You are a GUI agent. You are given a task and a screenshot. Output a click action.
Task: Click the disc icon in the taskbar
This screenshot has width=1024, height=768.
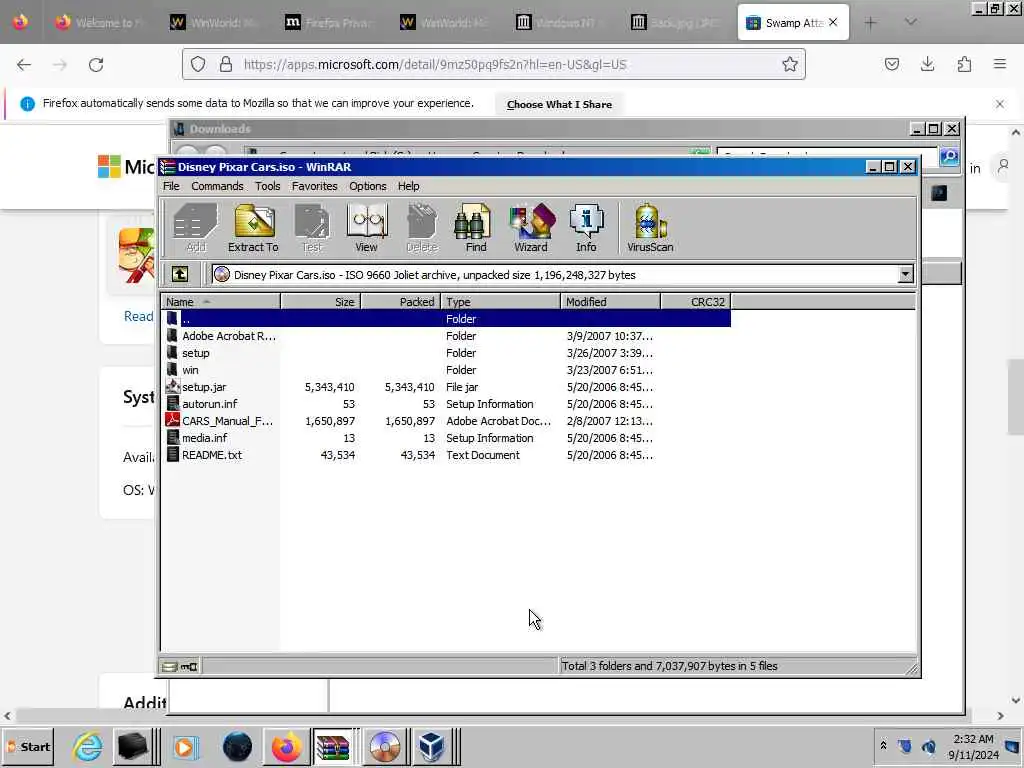pyautogui.click(x=384, y=746)
